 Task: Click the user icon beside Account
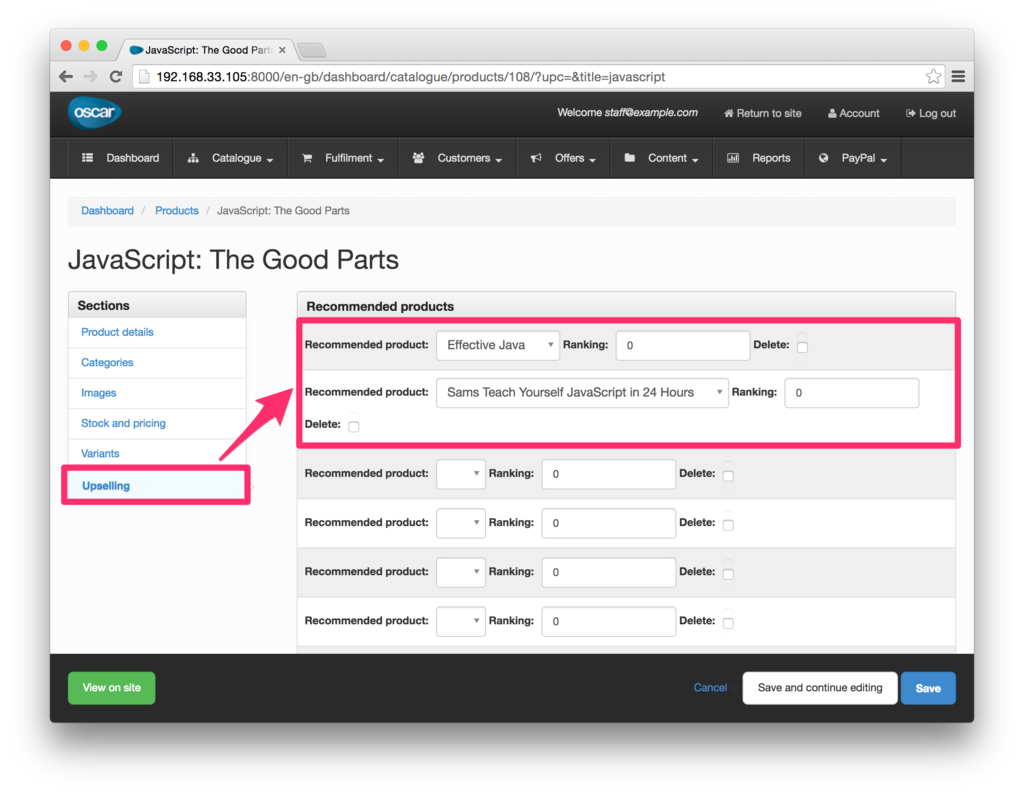tap(832, 113)
